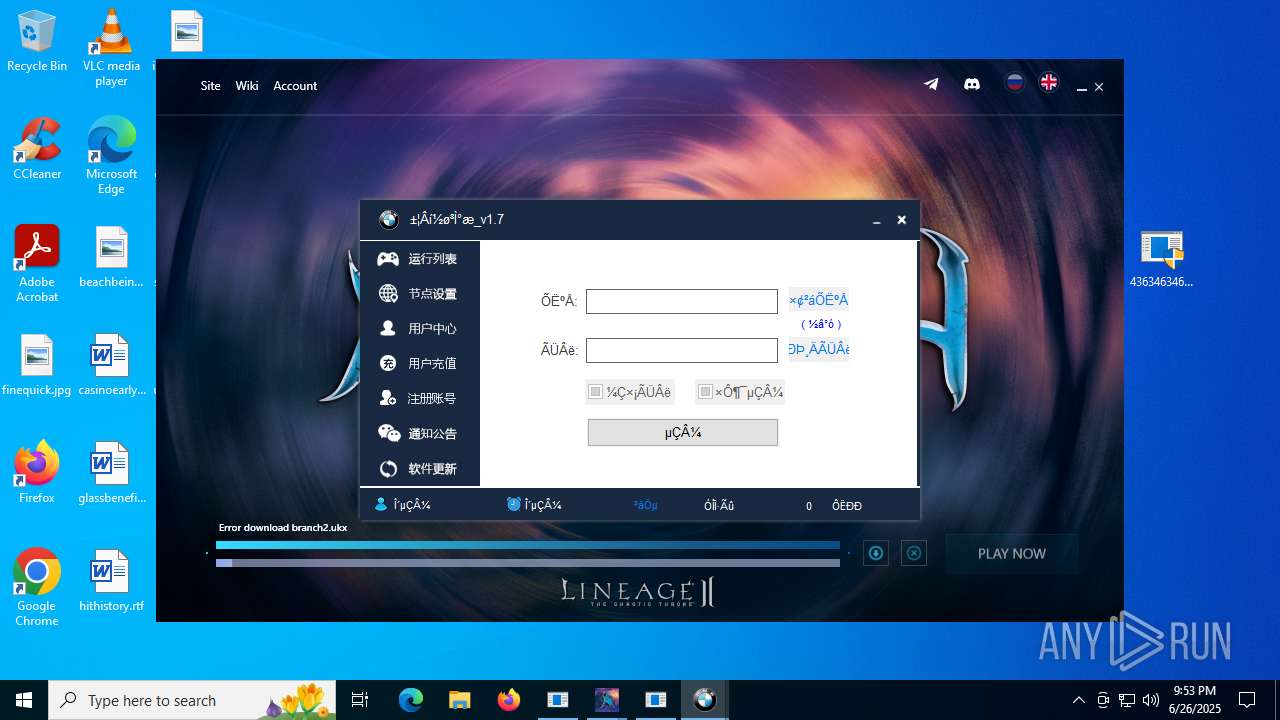
Task: Switch language with the Russian flag icon
Action: pyautogui.click(x=1015, y=83)
